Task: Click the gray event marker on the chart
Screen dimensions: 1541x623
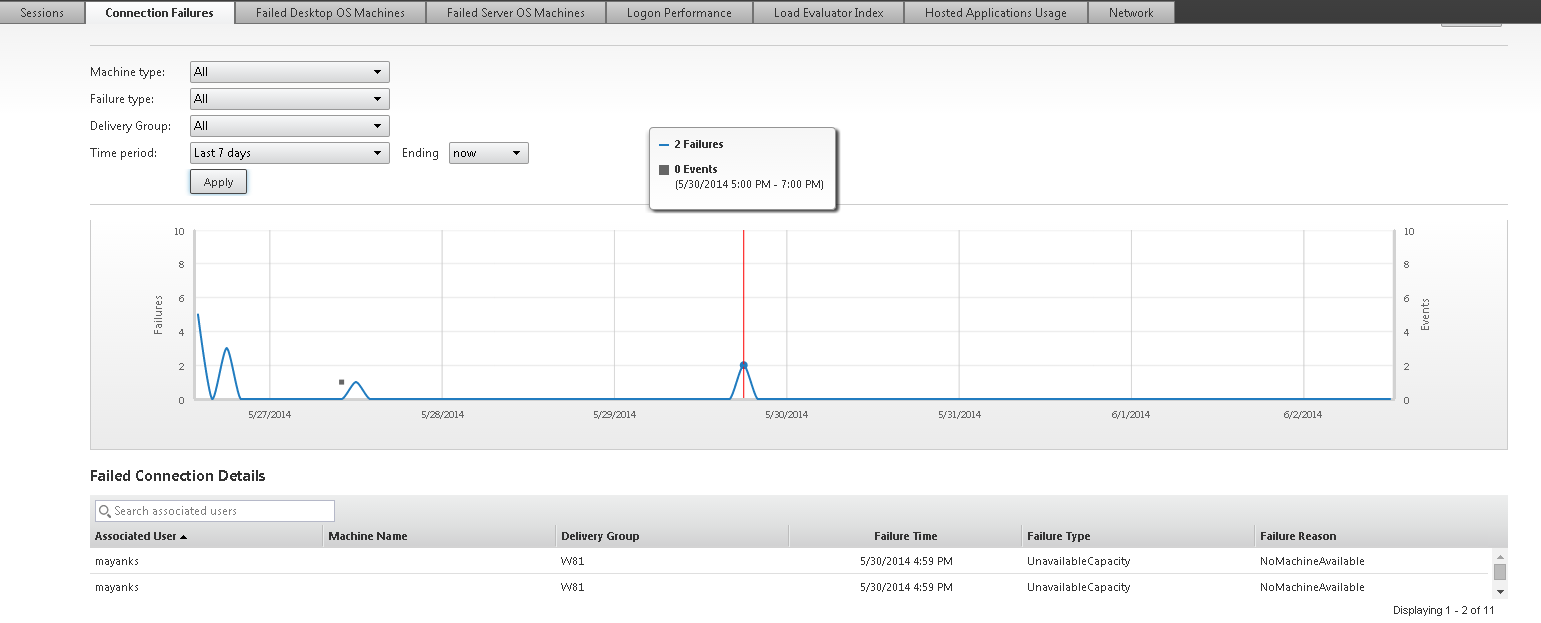Action: pos(341,382)
